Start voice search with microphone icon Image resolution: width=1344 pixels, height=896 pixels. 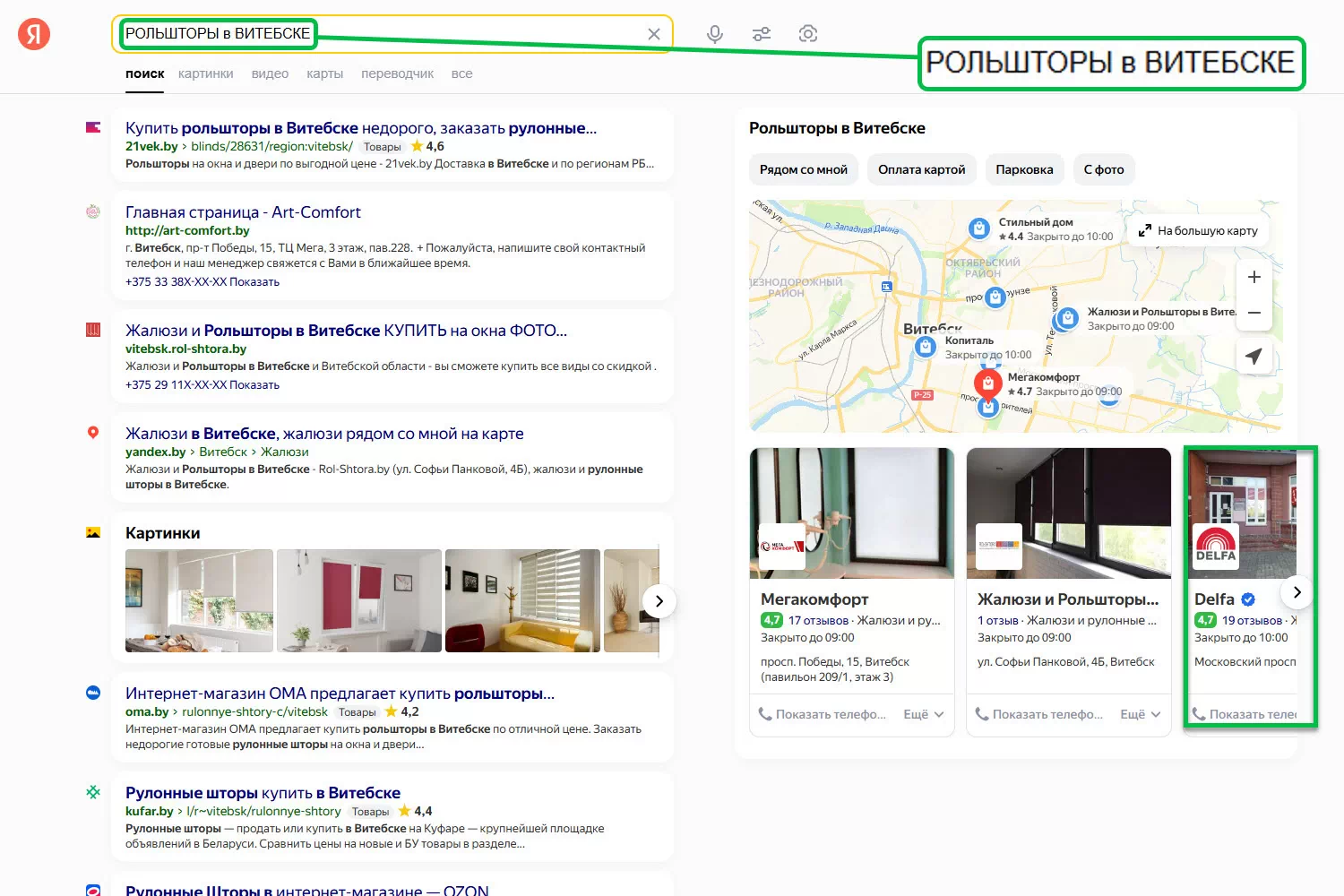[714, 34]
